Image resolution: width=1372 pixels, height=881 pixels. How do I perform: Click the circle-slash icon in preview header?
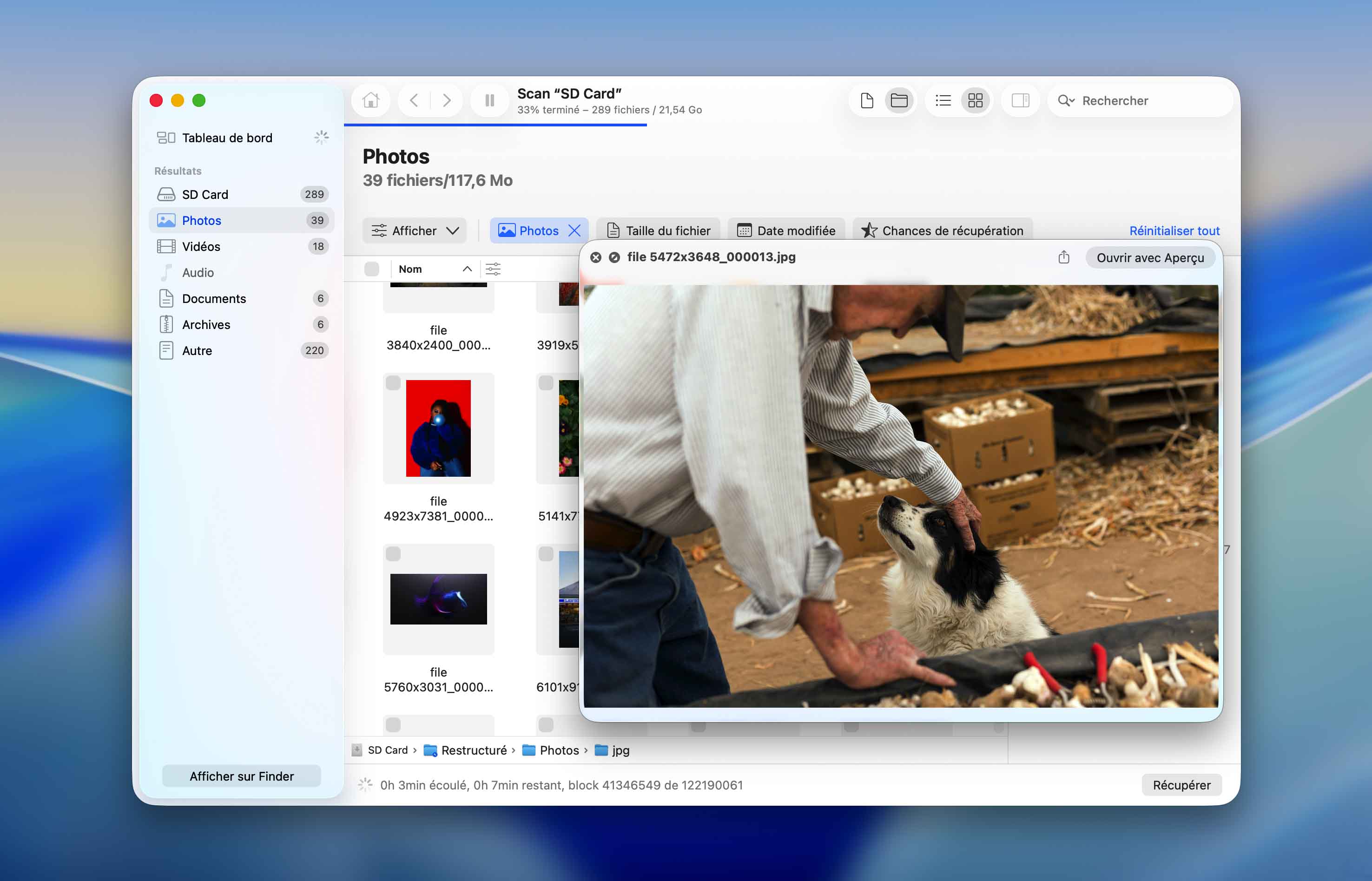pos(614,257)
